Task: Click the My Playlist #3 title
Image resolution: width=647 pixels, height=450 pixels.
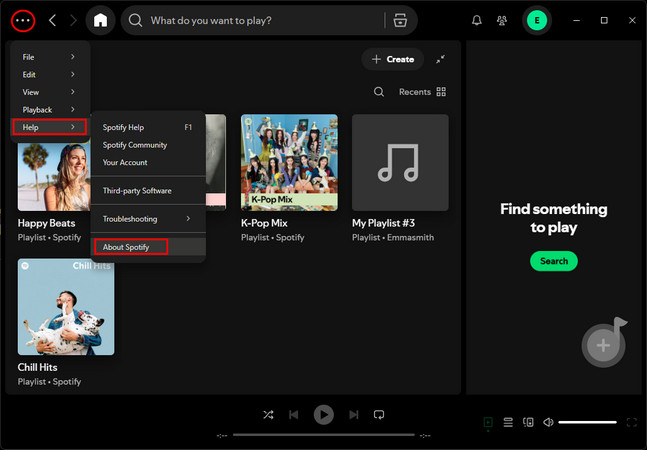Action: coord(383,223)
